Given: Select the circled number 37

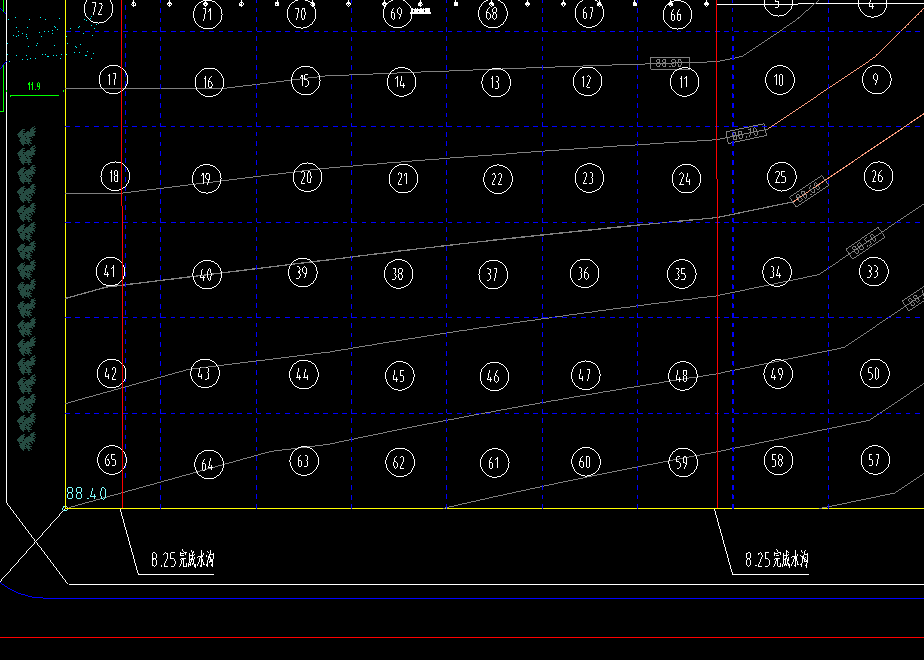Looking at the screenshot, I should [493, 274].
